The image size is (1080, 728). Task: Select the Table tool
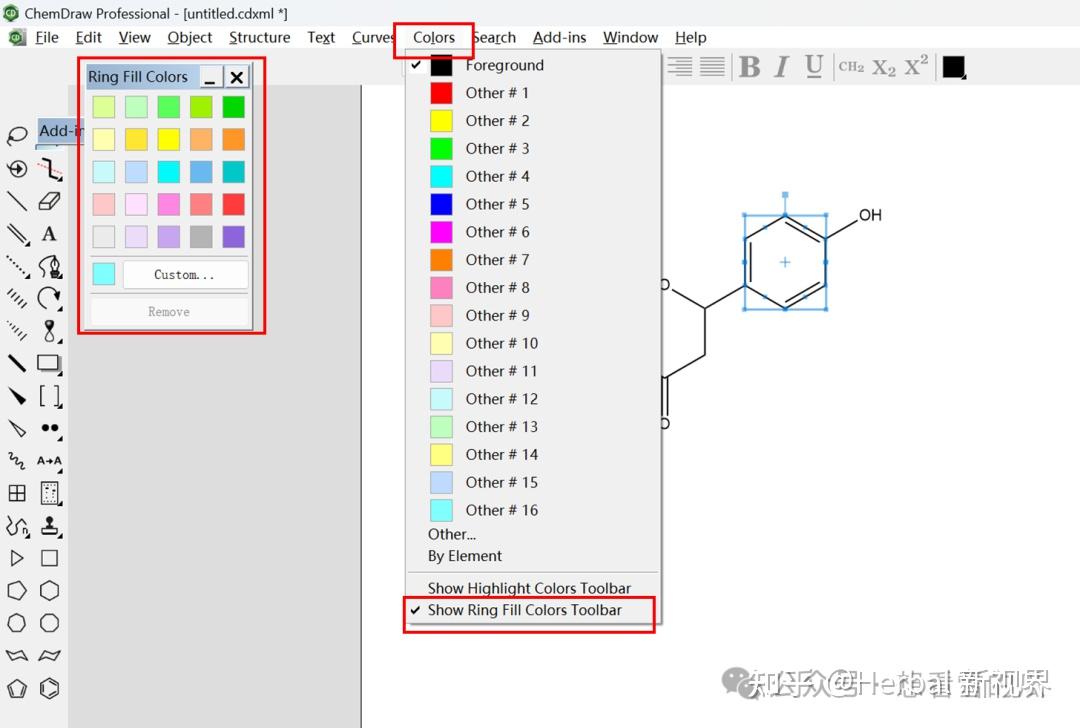[15, 492]
